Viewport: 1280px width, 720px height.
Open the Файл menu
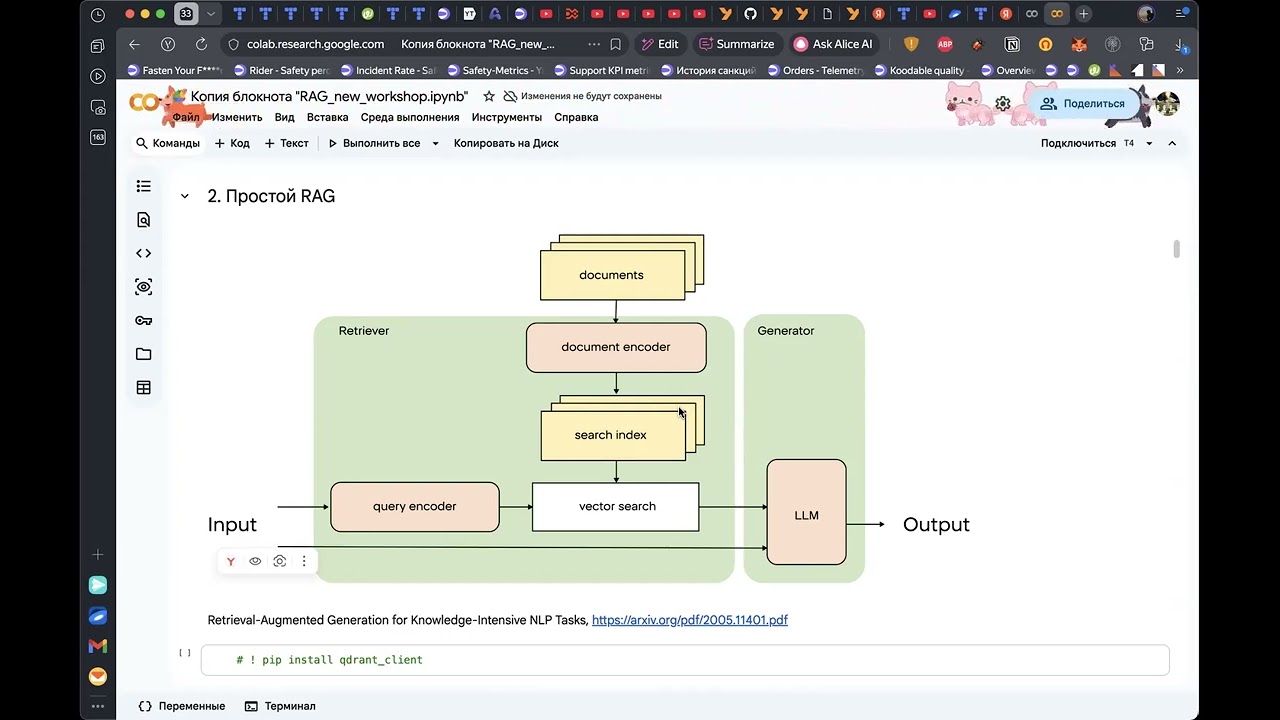pyautogui.click(x=186, y=117)
